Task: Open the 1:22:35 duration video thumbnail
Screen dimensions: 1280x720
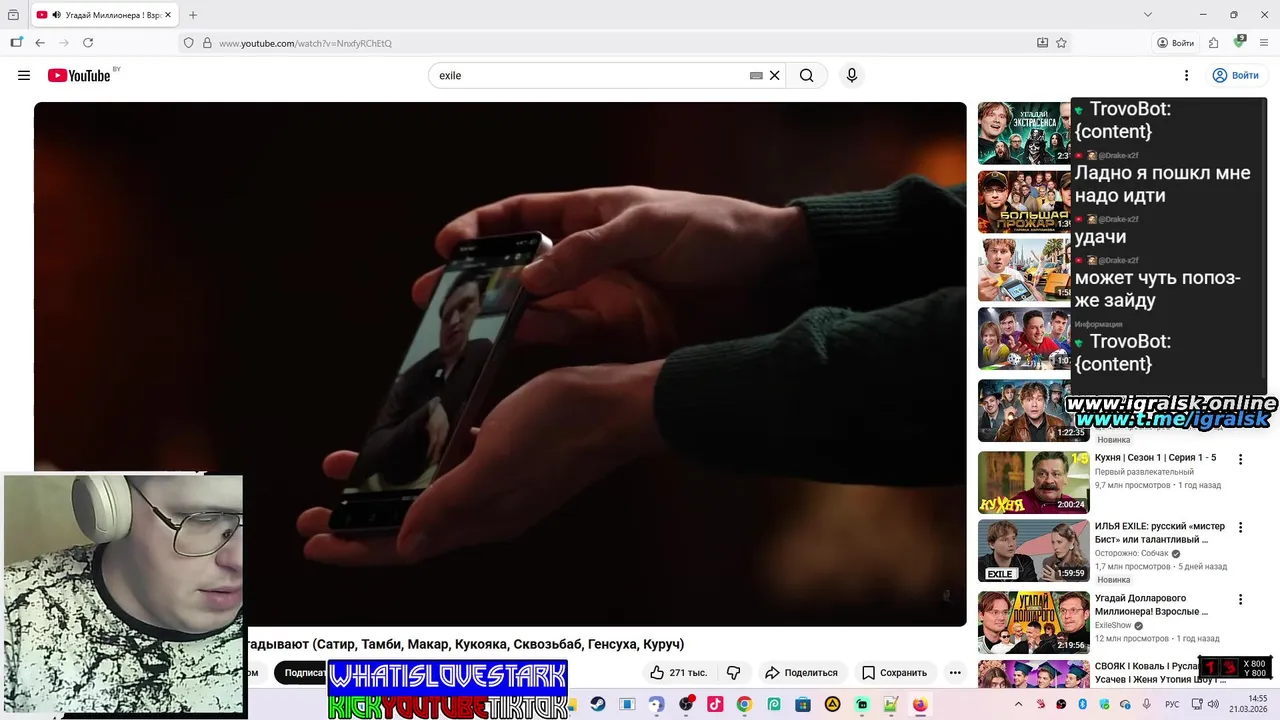Action: [1033, 410]
